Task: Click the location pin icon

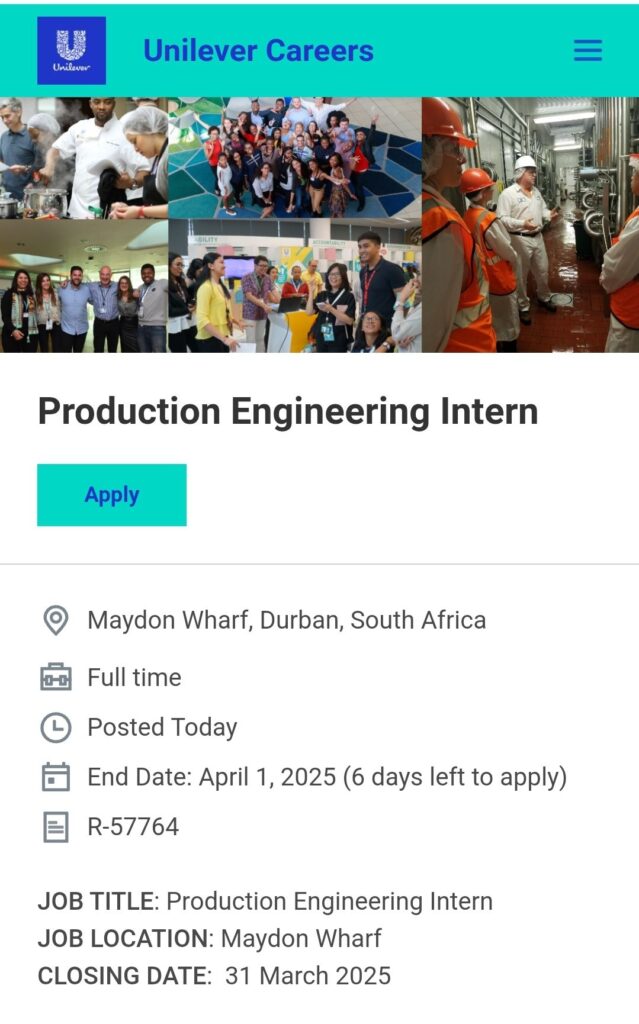Action: tap(56, 620)
